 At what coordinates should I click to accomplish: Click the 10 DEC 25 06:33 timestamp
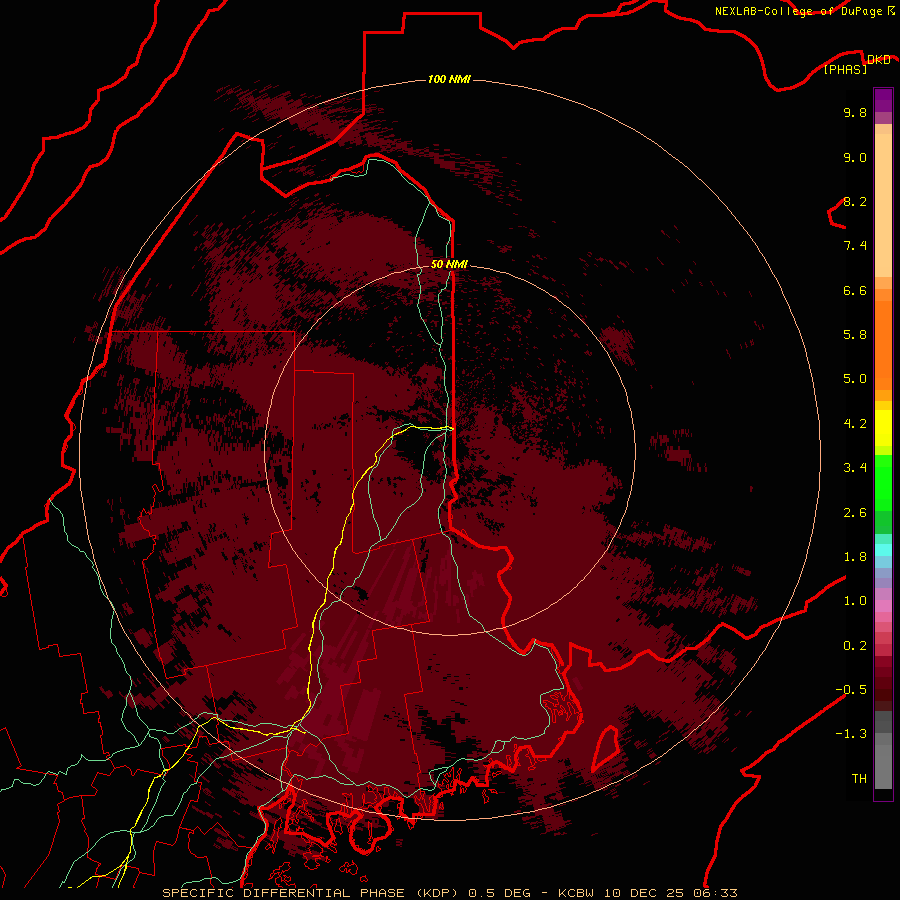coord(669,893)
